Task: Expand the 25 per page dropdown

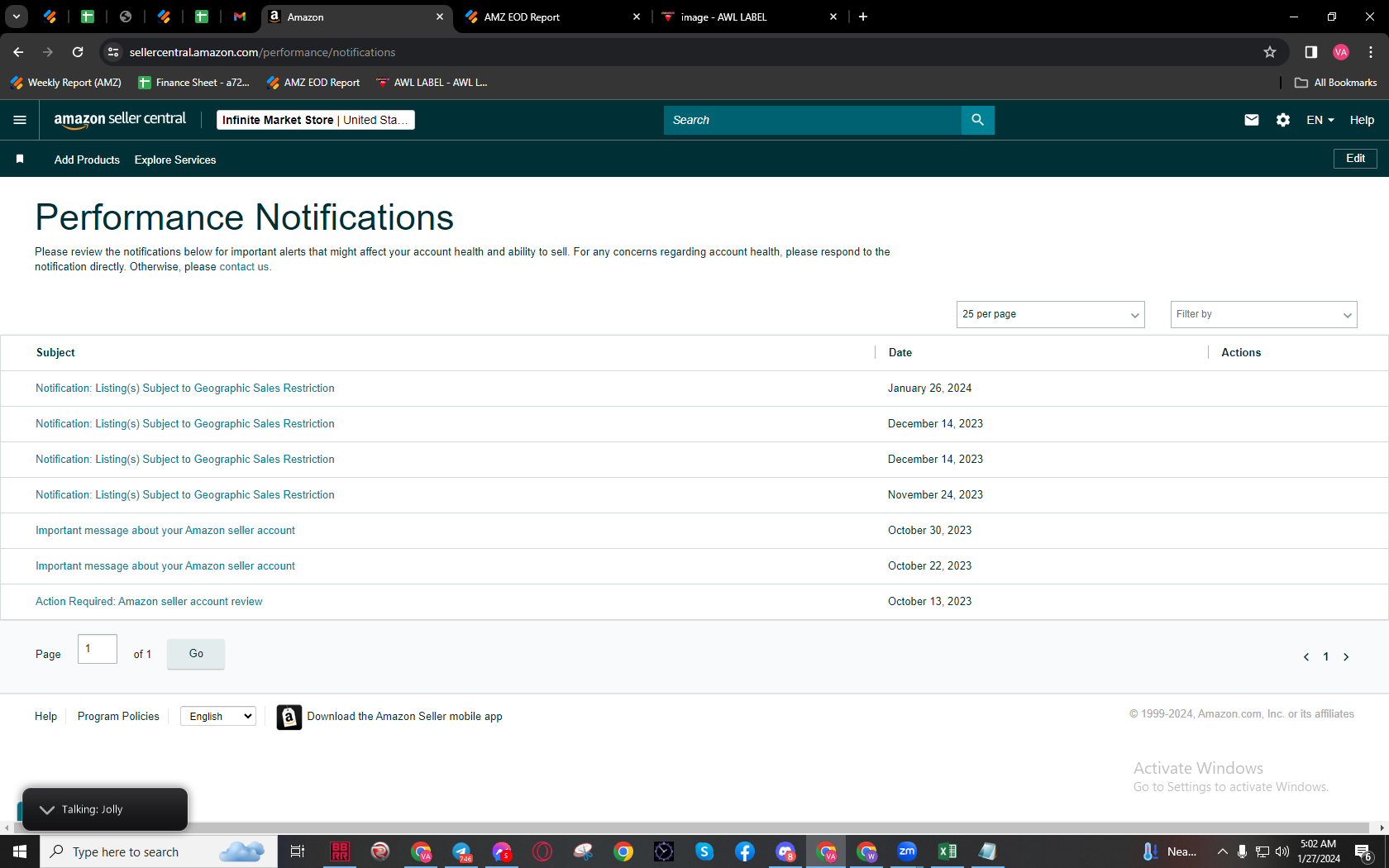Action: coord(1051,314)
